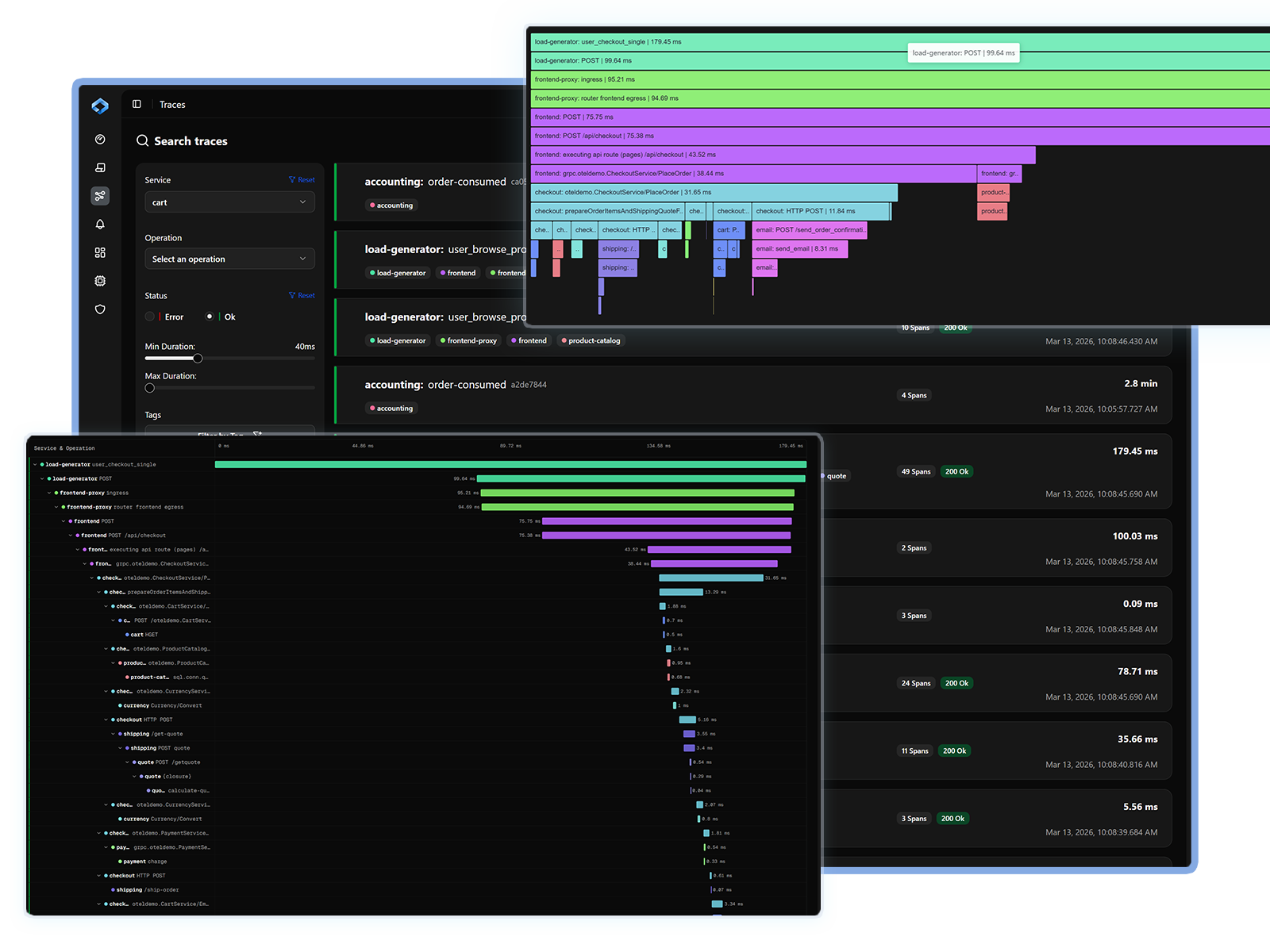Click the notifications bell icon
Screen dimensions: 1270x952
point(100,225)
